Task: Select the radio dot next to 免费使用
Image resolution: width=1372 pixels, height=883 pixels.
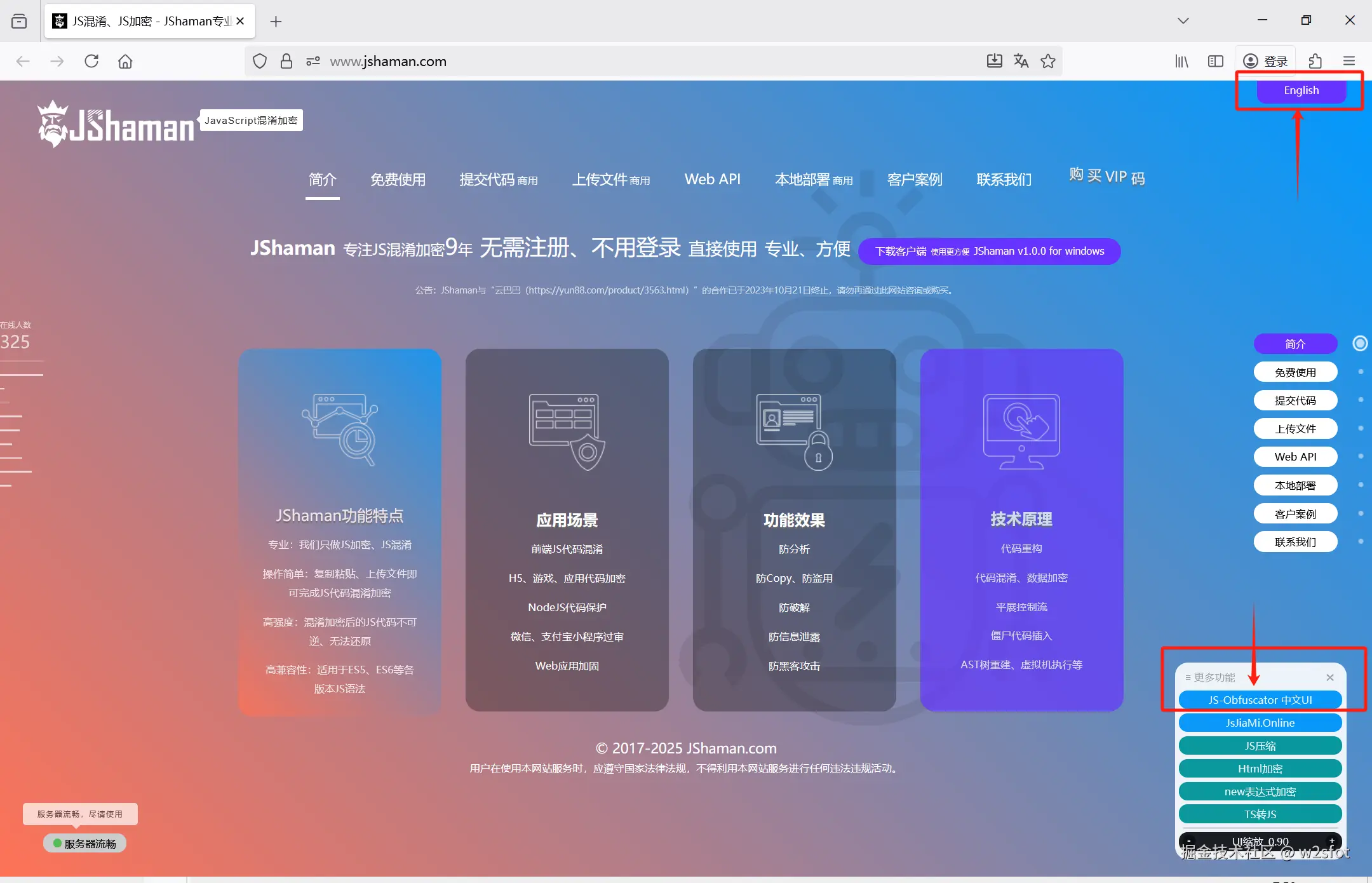Action: click(1360, 372)
